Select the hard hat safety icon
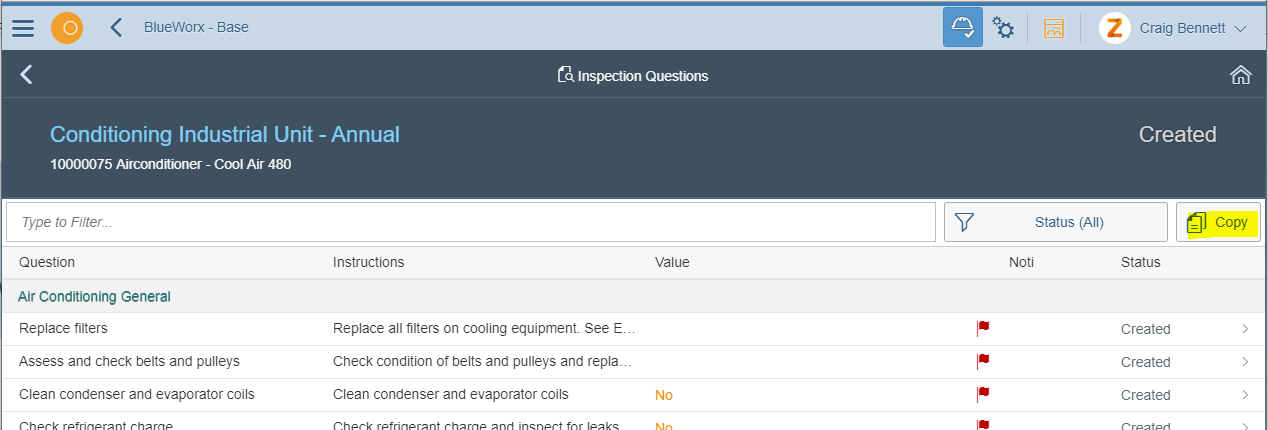 [x=962, y=28]
